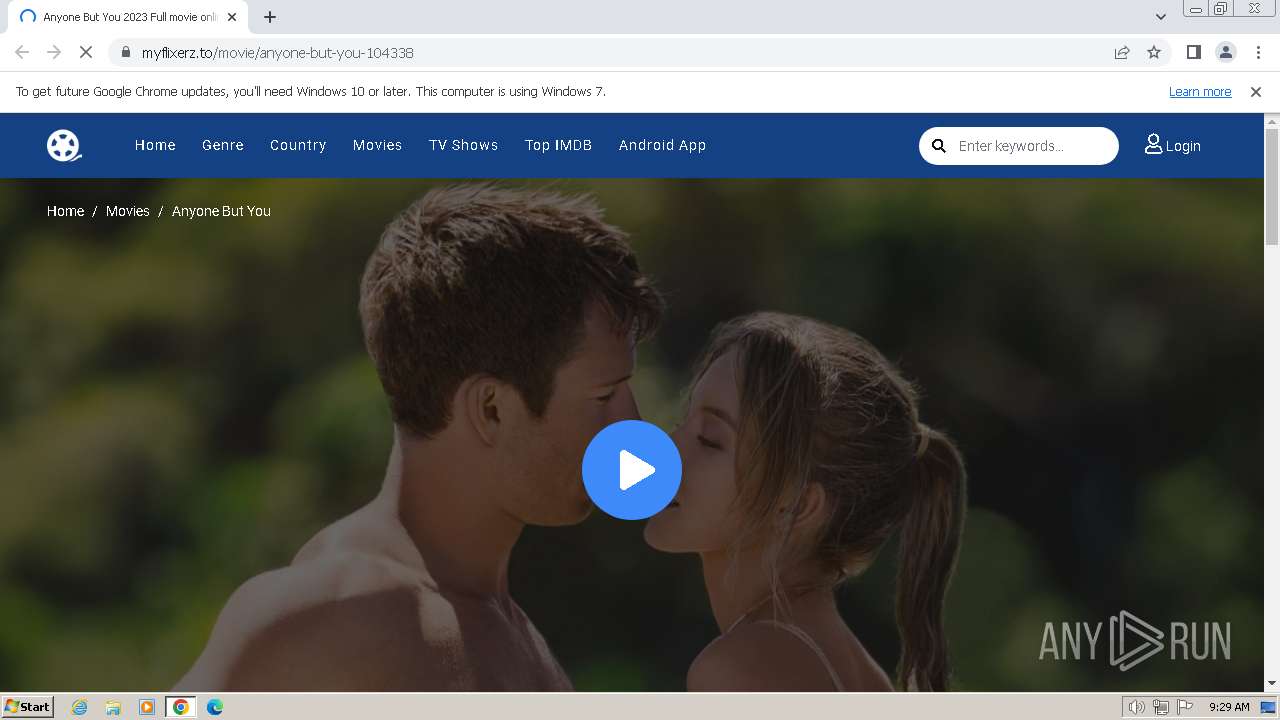Expand the tab search chevron
This screenshot has width=1280, height=720.
[x=1160, y=17]
